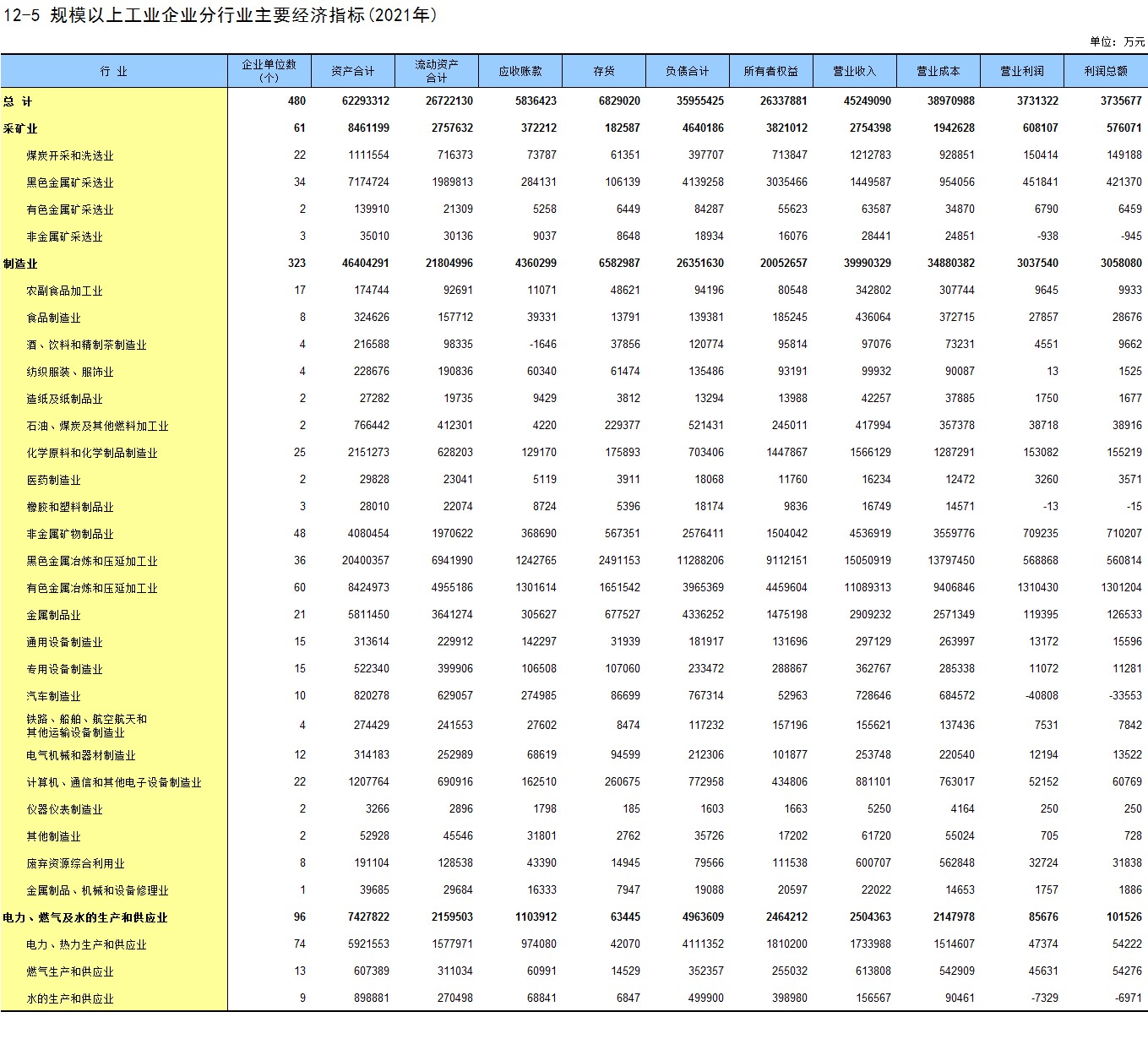The image size is (1148, 1039).
Task: Click the 资产合计 column header
Action: point(352,72)
